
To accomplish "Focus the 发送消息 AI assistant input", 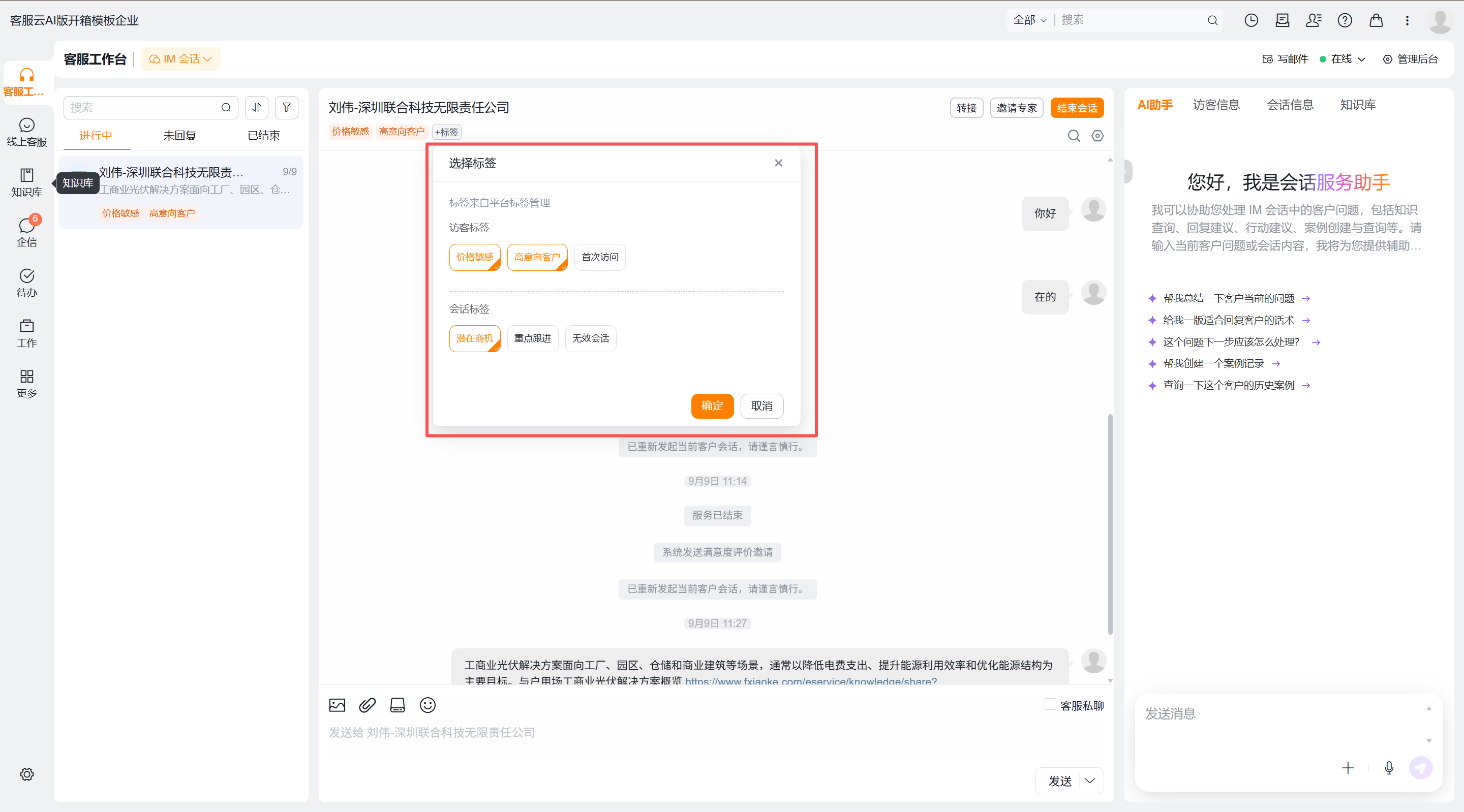I will [x=1282, y=724].
